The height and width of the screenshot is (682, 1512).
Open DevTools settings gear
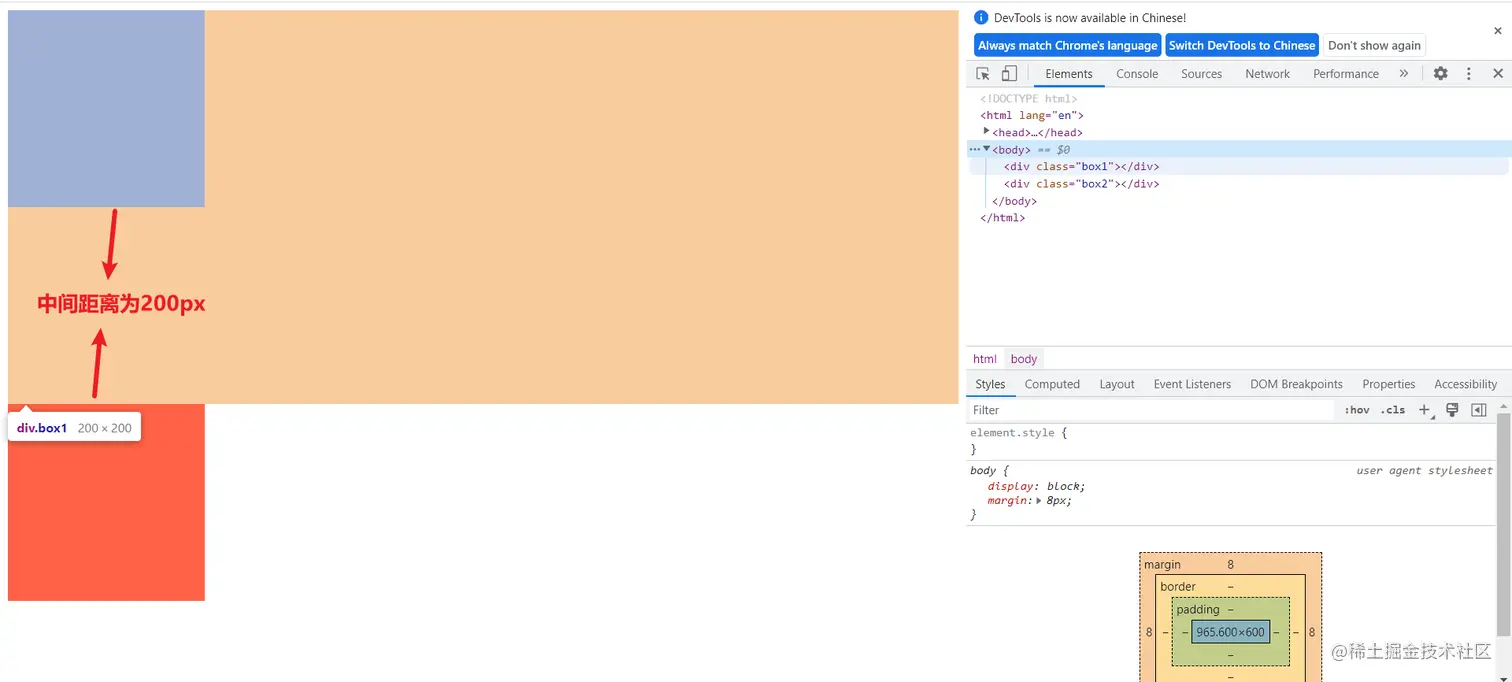tap(1440, 74)
